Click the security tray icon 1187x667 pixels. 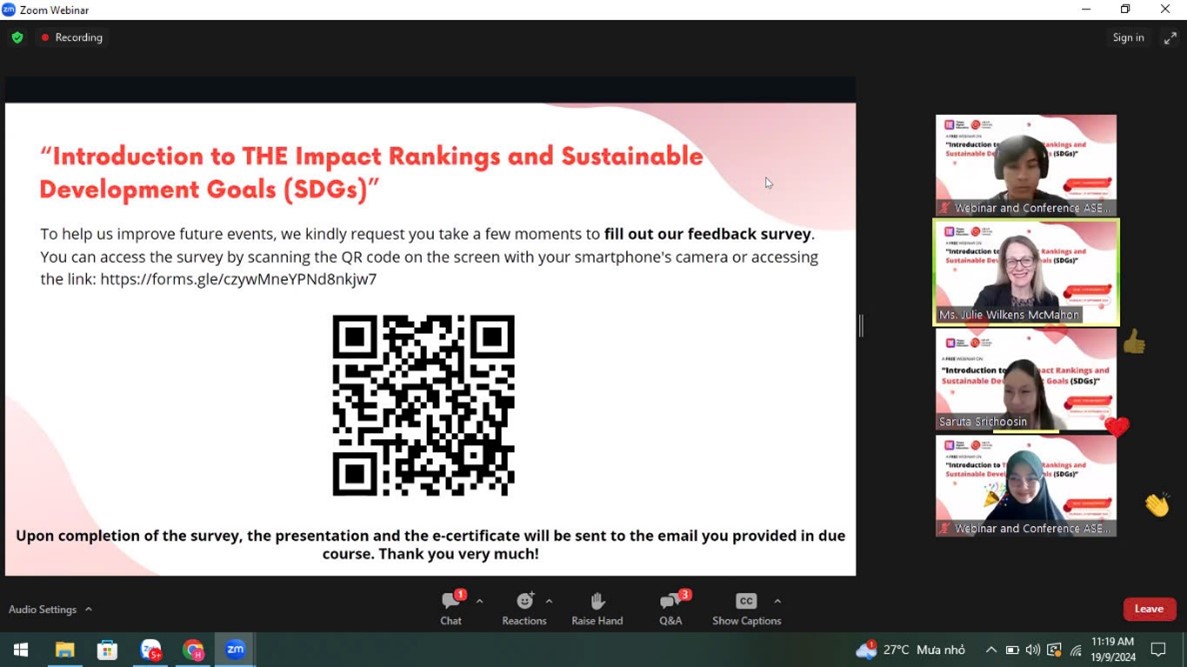(x=1054, y=650)
